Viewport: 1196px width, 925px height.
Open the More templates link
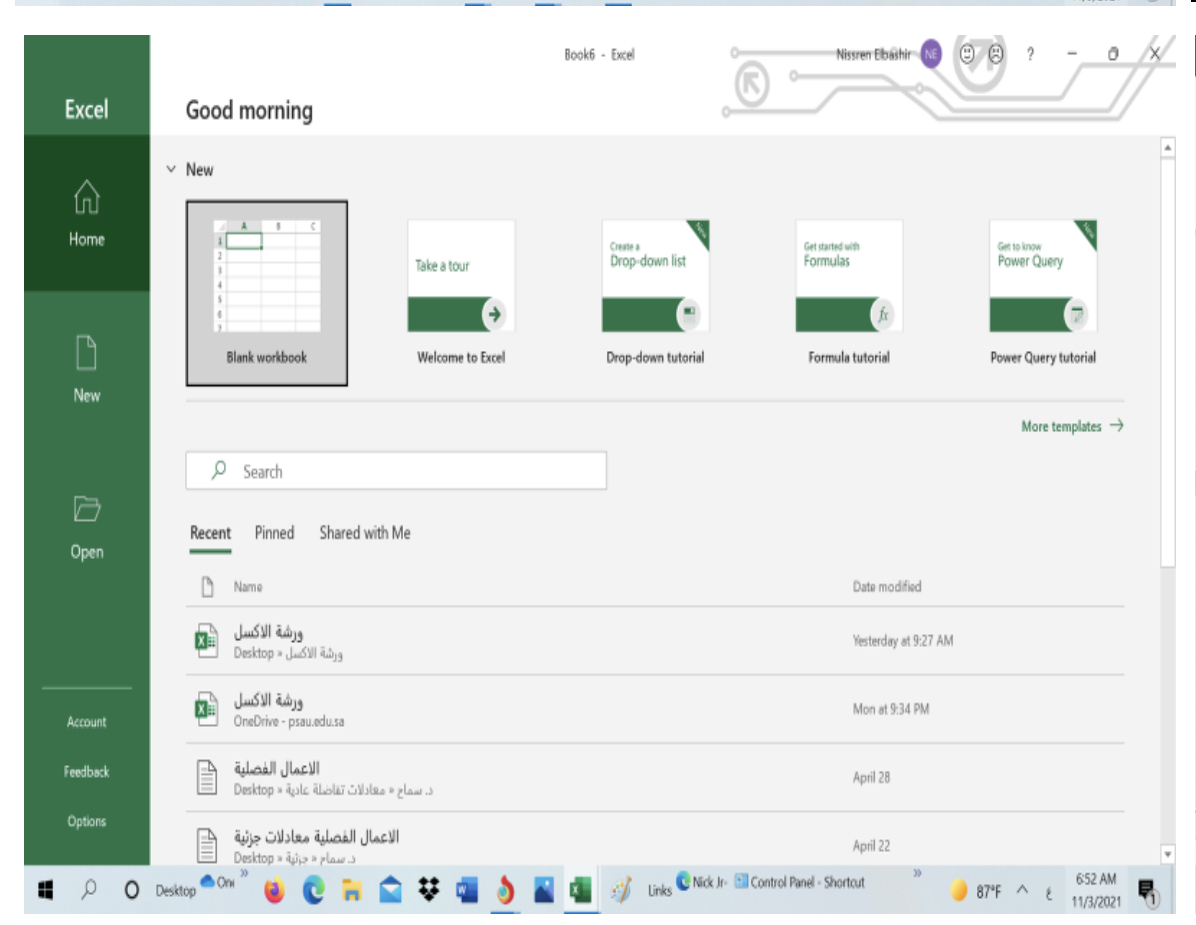pyautogui.click(x=1071, y=426)
